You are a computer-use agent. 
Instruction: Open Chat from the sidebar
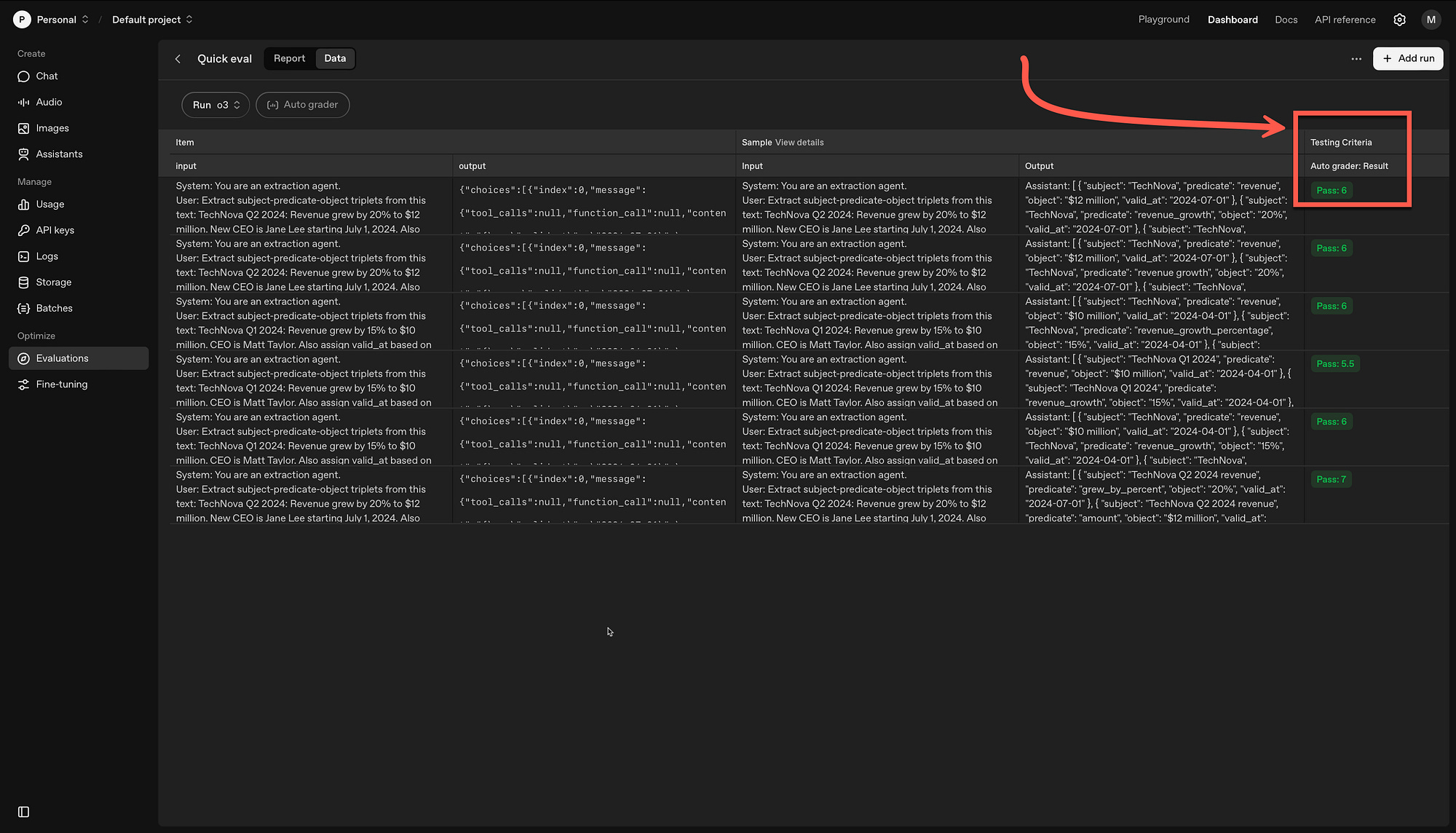pos(47,76)
